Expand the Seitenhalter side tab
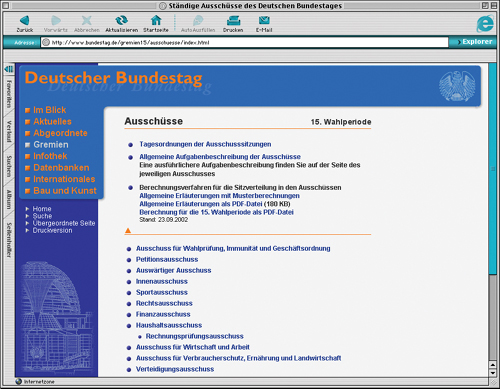Viewport: 500px width, 389px height. (9, 240)
